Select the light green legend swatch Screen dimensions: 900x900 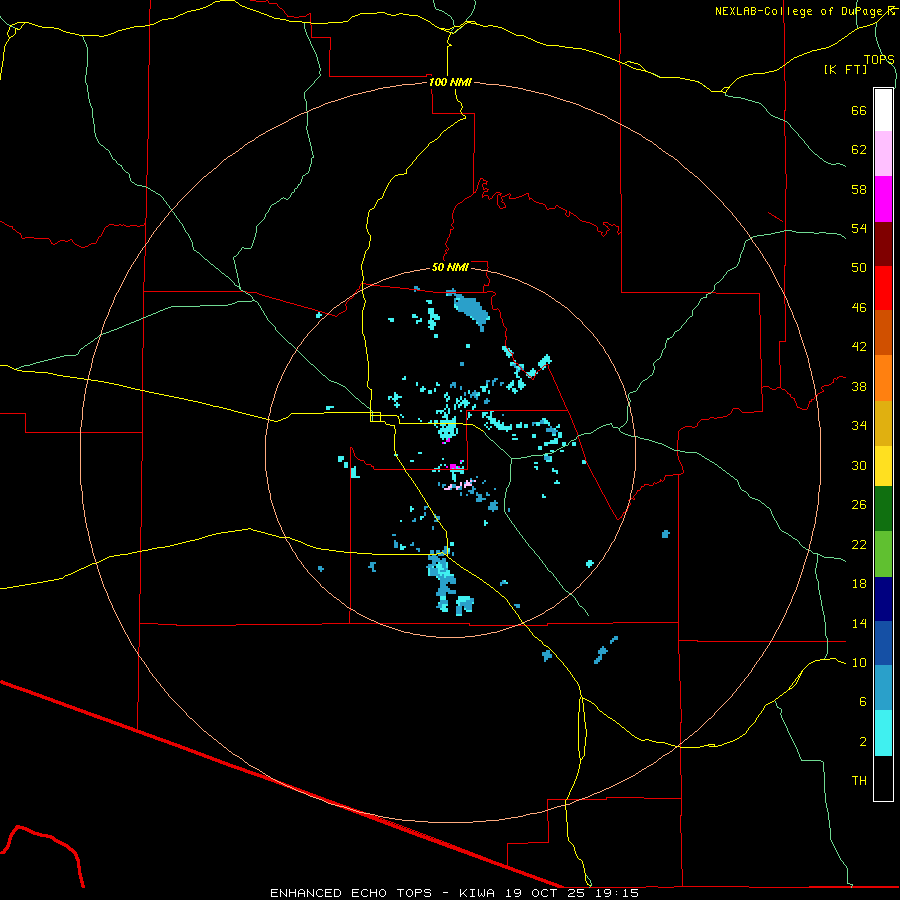(x=883, y=554)
